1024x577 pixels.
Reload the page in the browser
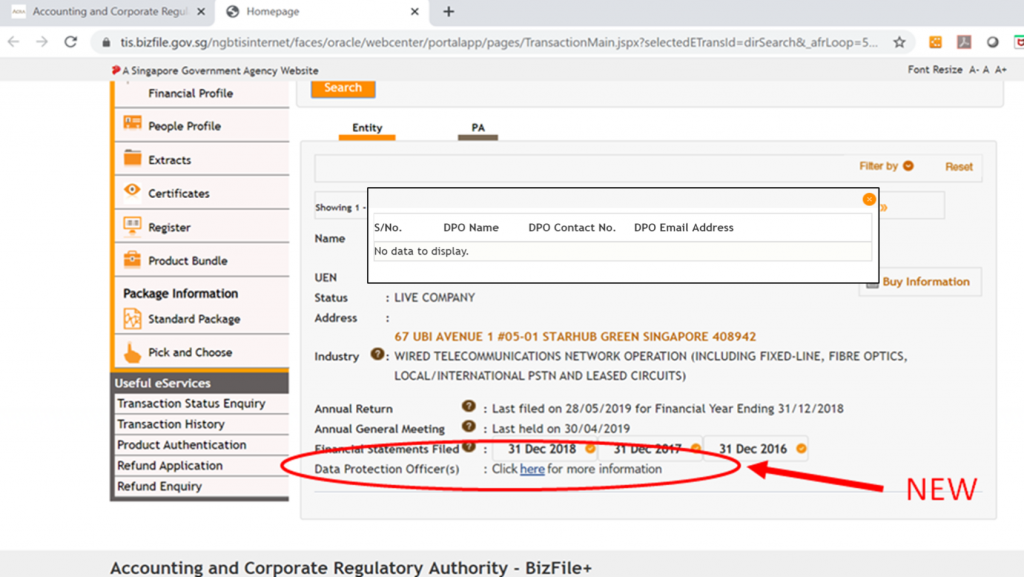pyautogui.click(x=71, y=42)
